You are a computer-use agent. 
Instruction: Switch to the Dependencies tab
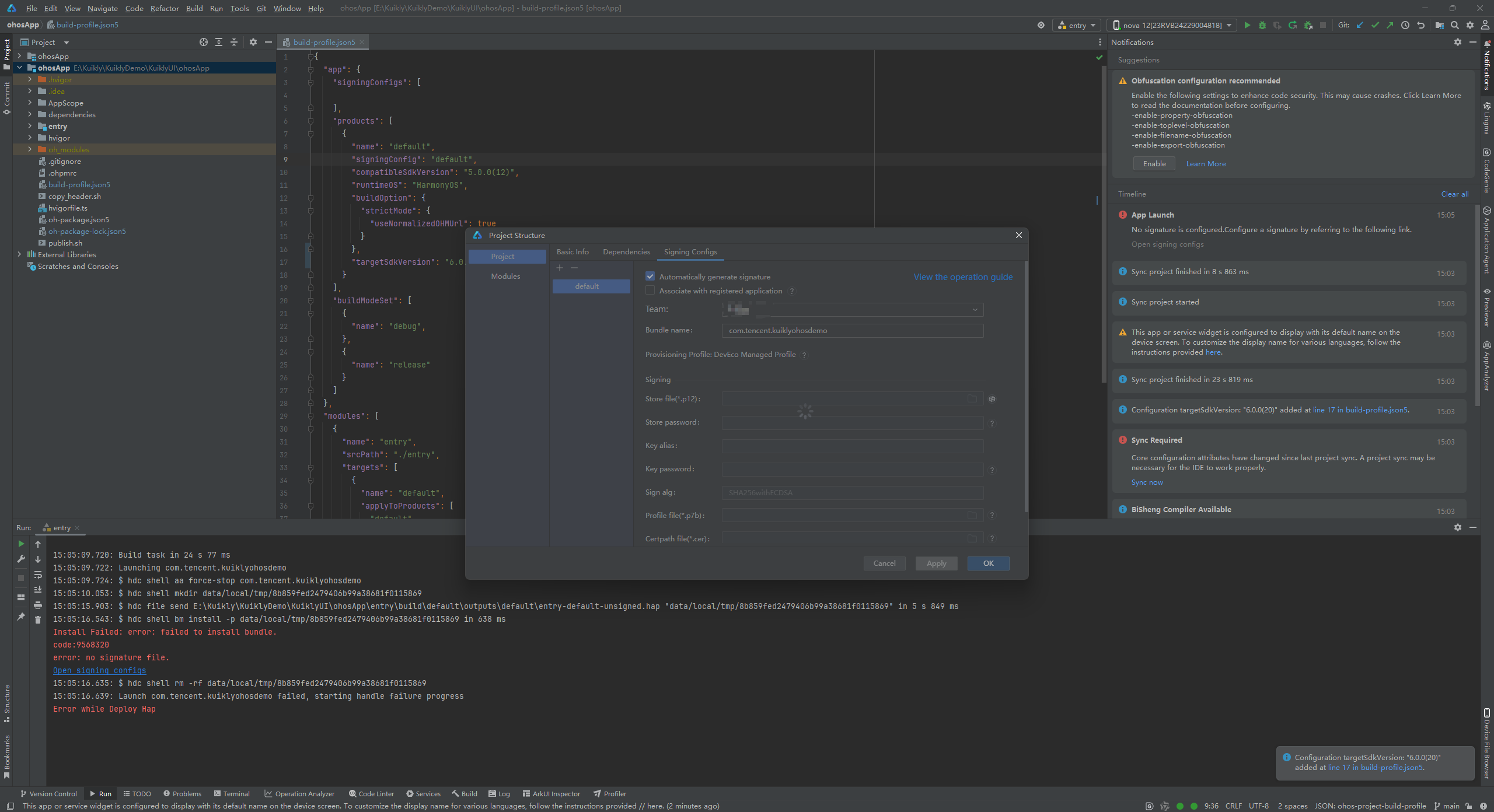click(x=626, y=251)
